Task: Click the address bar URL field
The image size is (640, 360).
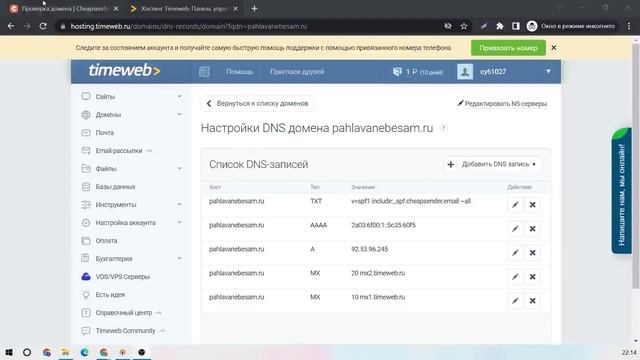Action: tap(249, 26)
